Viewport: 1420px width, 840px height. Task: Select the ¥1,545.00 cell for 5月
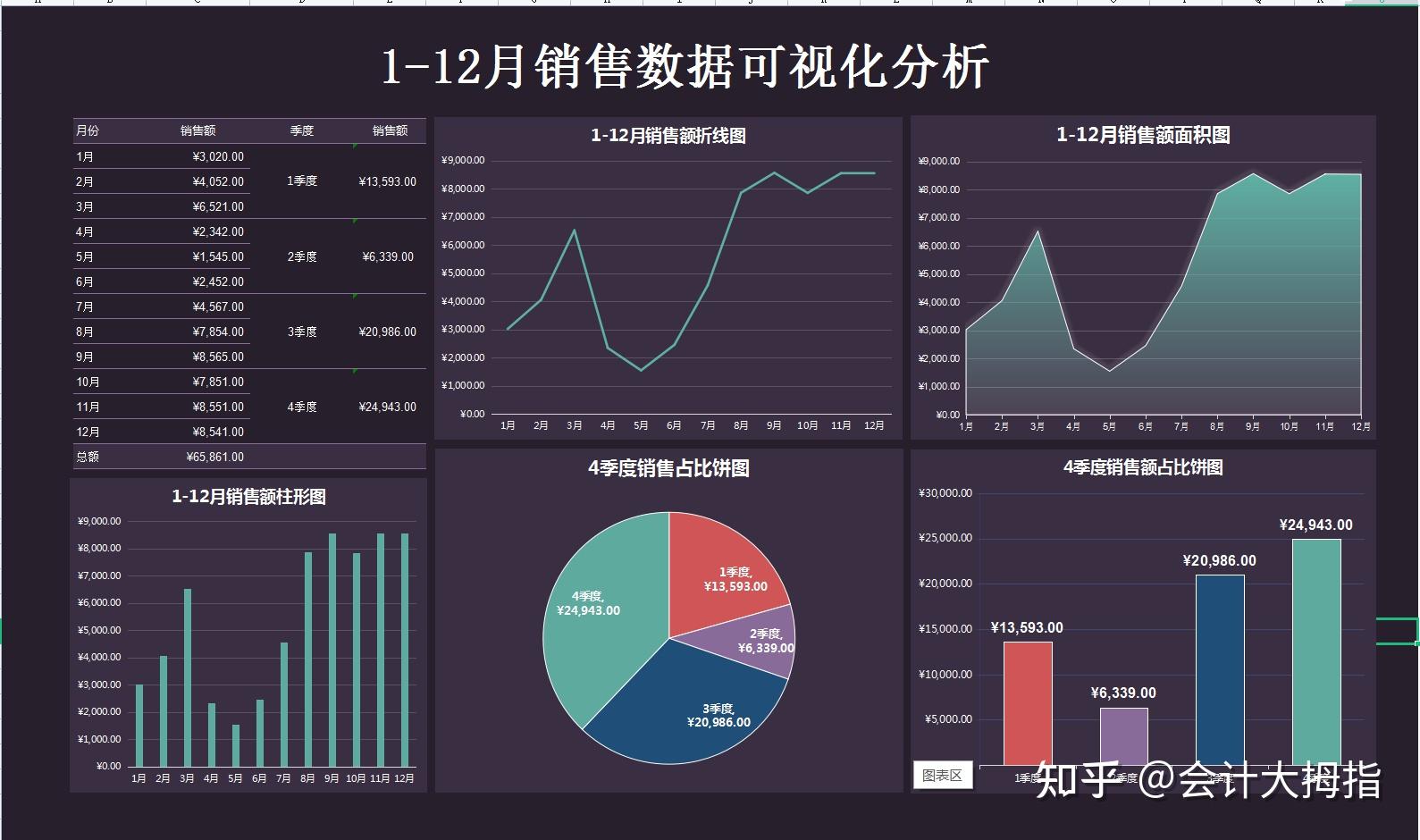coord(218,256)
